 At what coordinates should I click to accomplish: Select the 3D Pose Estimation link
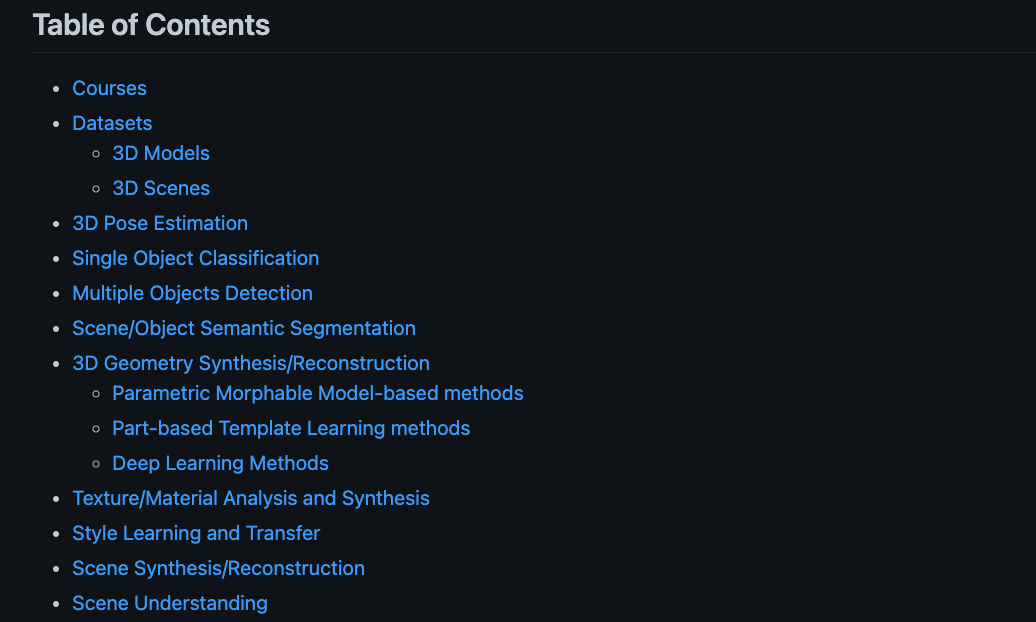point(160,223)
